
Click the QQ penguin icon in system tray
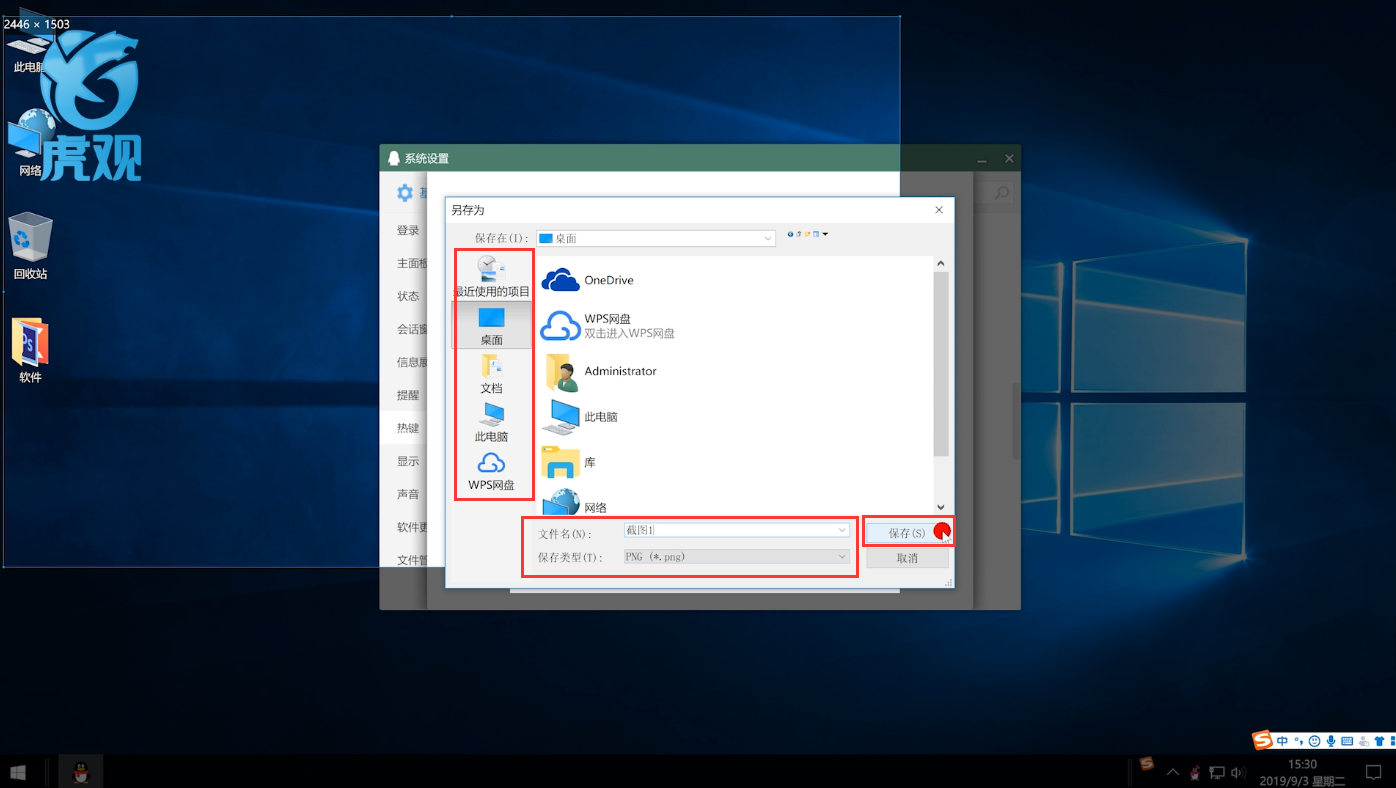point(1194,773)
